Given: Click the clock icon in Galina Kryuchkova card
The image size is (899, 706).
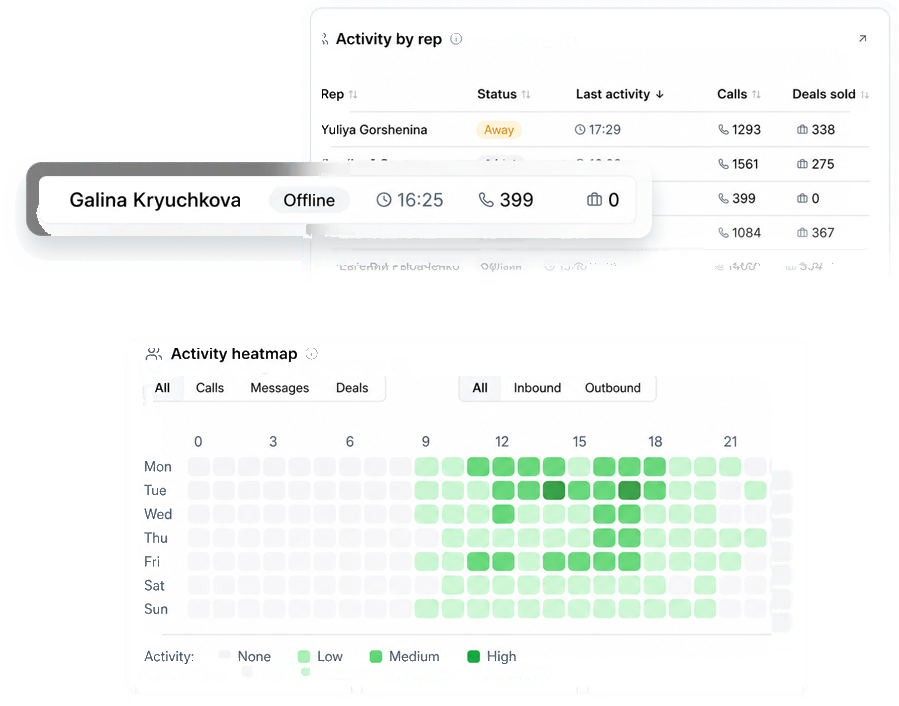Looking at the screenshot, I should [384, 200].
